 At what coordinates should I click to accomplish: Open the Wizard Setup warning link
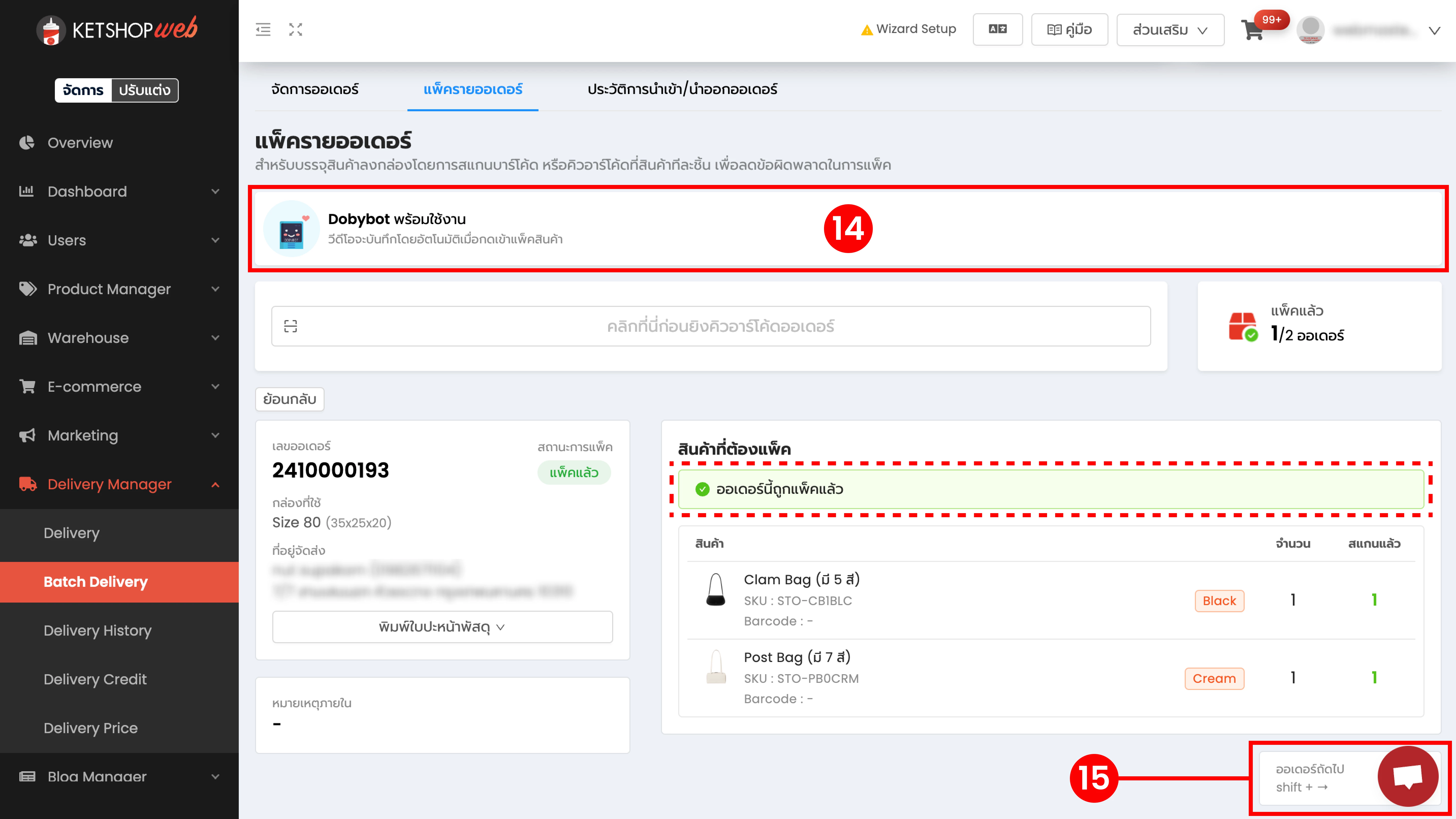[908, 29]
